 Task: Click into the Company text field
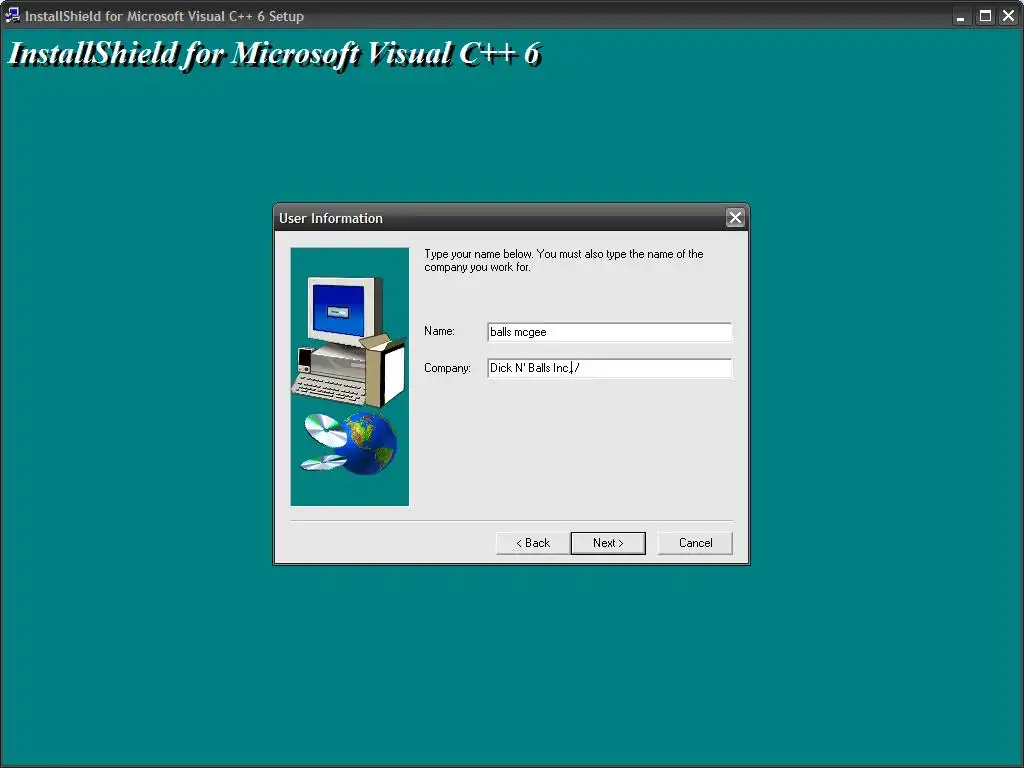(x=609, y=368)
